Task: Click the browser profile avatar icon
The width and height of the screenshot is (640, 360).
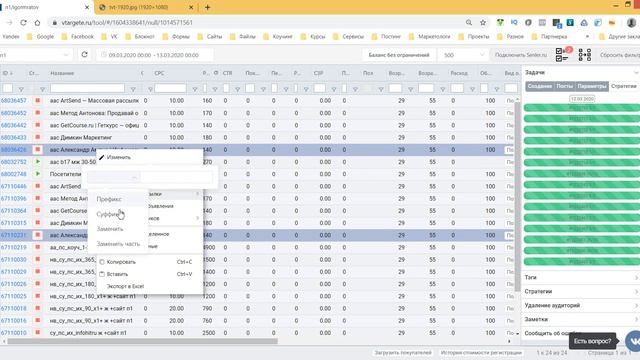Action: [631, 23]
